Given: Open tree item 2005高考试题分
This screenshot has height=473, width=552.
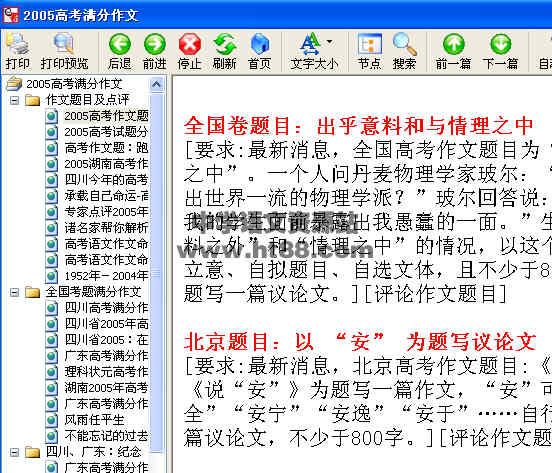Looking at the screenshot, I should pyautogui.click(x=106, y=132).
